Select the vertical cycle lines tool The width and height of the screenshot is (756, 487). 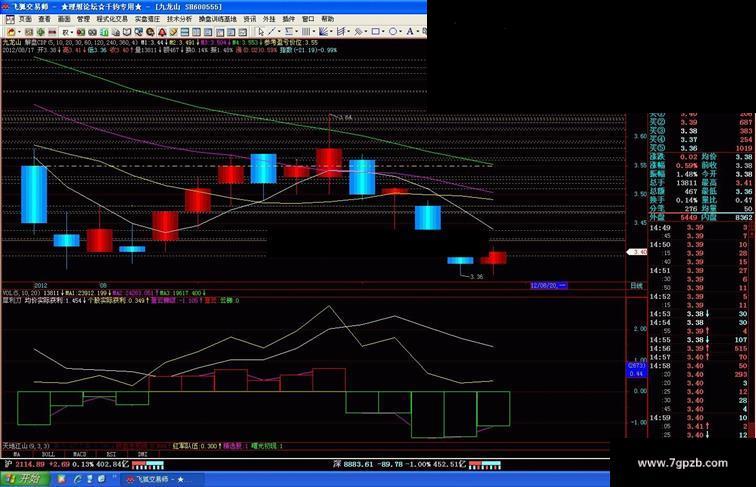[306, 32]
